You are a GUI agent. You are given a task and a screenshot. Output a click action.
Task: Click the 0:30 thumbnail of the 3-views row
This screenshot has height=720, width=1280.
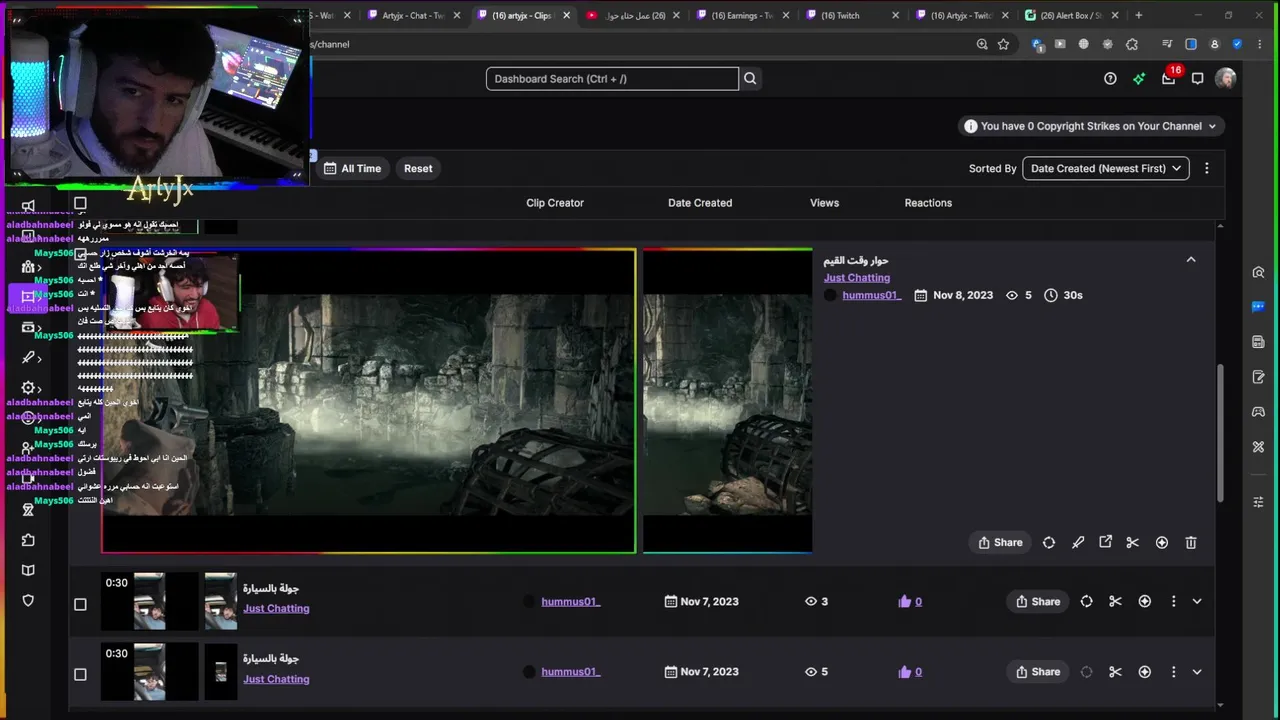(150, 601)
